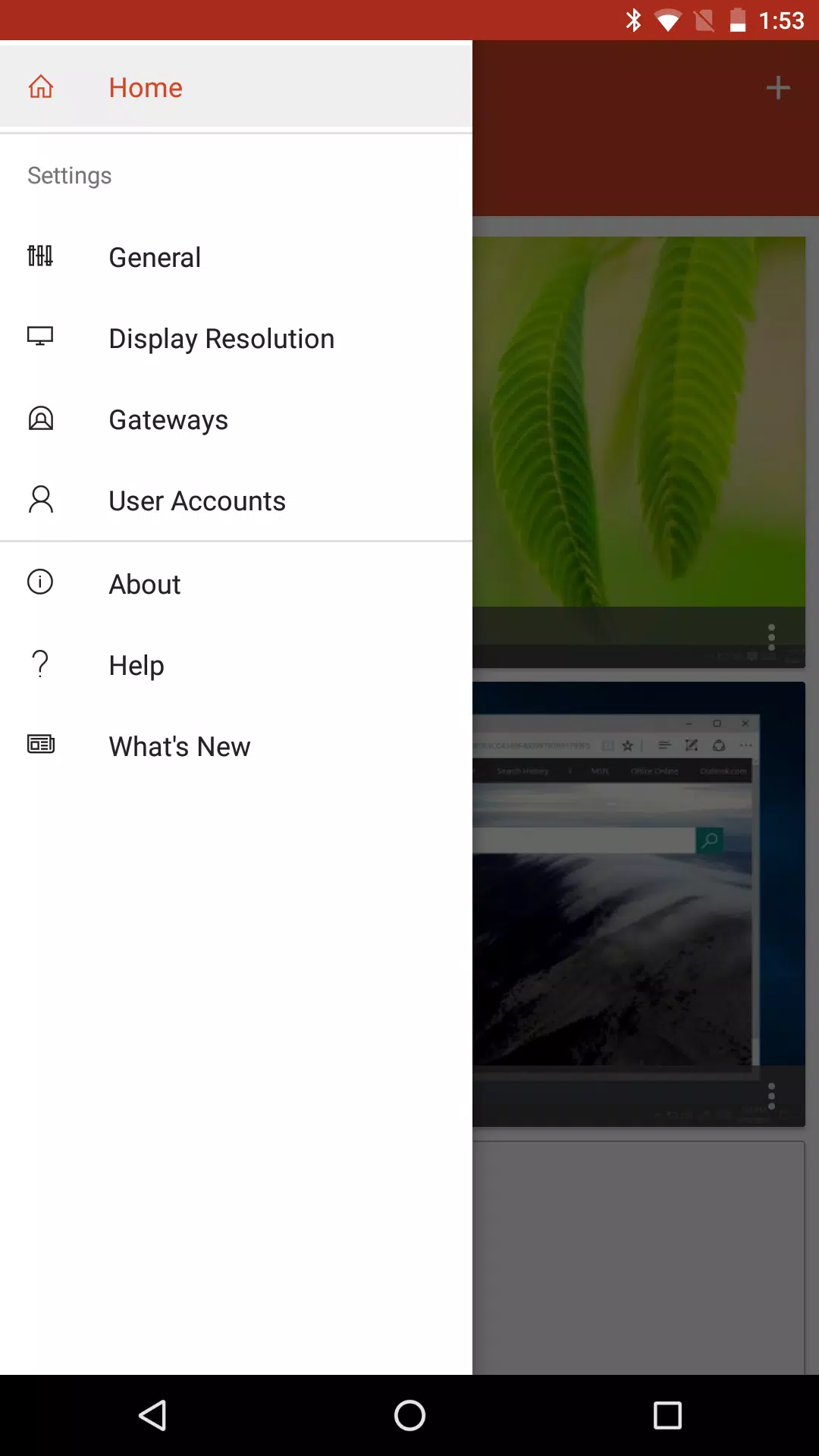Tap the Display Resolution monitor icon
The image size is (819, 1456).
point(40,337)
